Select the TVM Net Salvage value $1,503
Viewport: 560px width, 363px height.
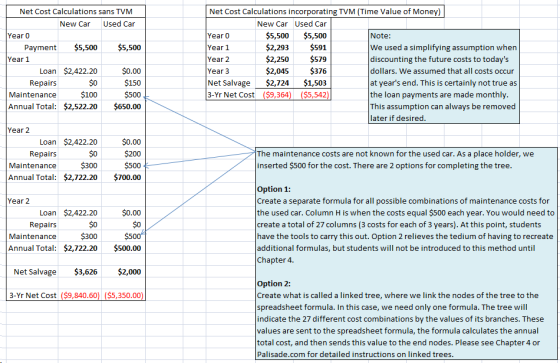coord(315,83)
